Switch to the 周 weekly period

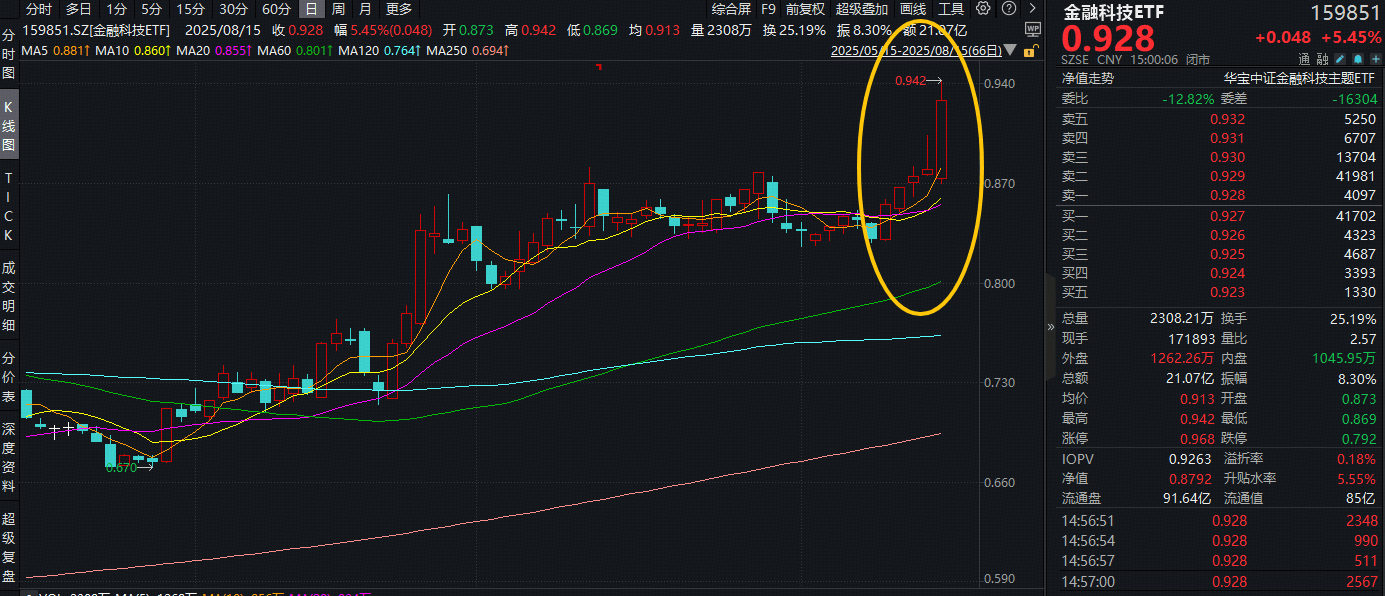point(339,9)
